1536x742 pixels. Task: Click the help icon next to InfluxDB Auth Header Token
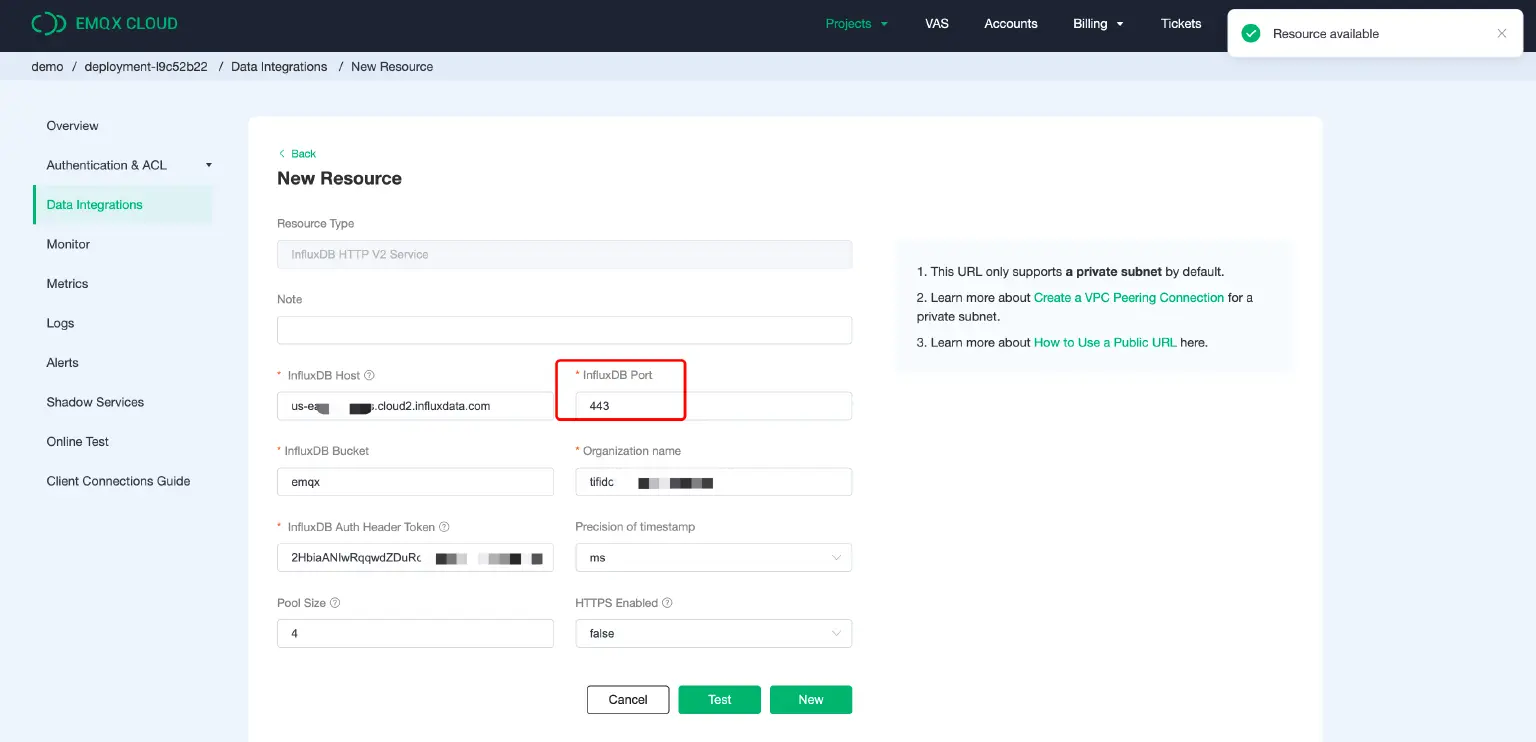coord(444,526)
